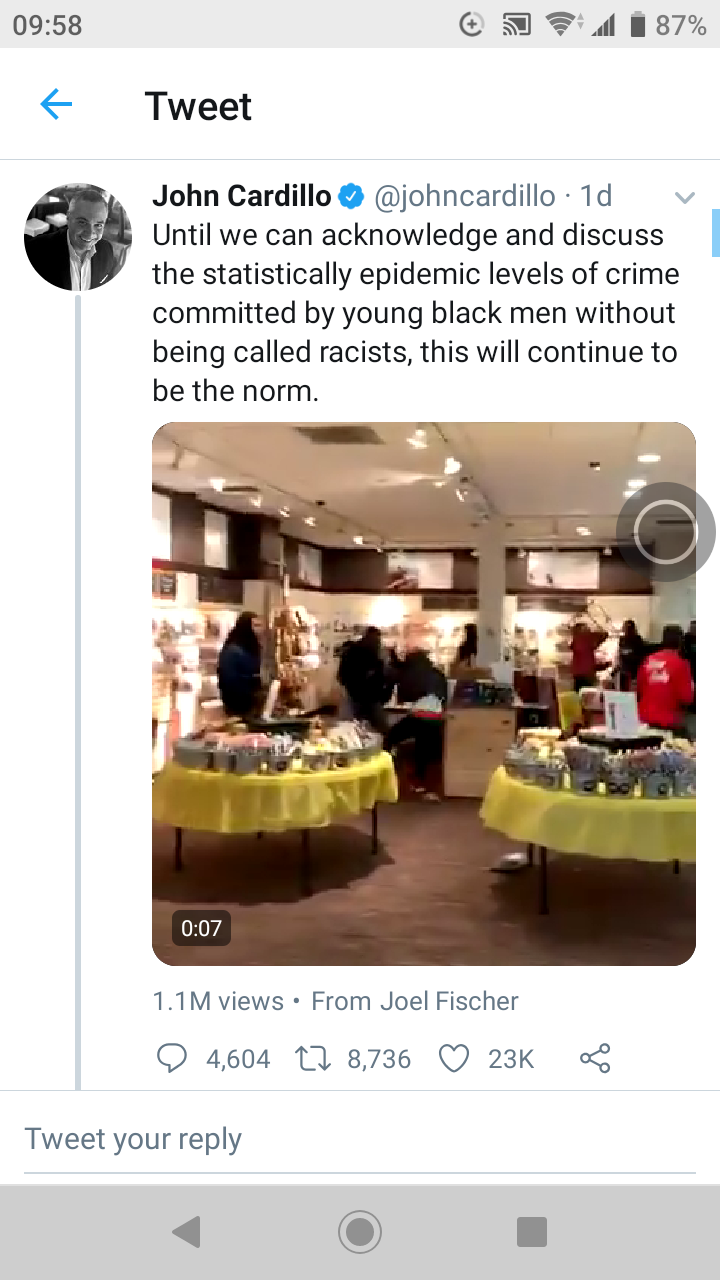Expand tweet options chevron

pos(684,198)
